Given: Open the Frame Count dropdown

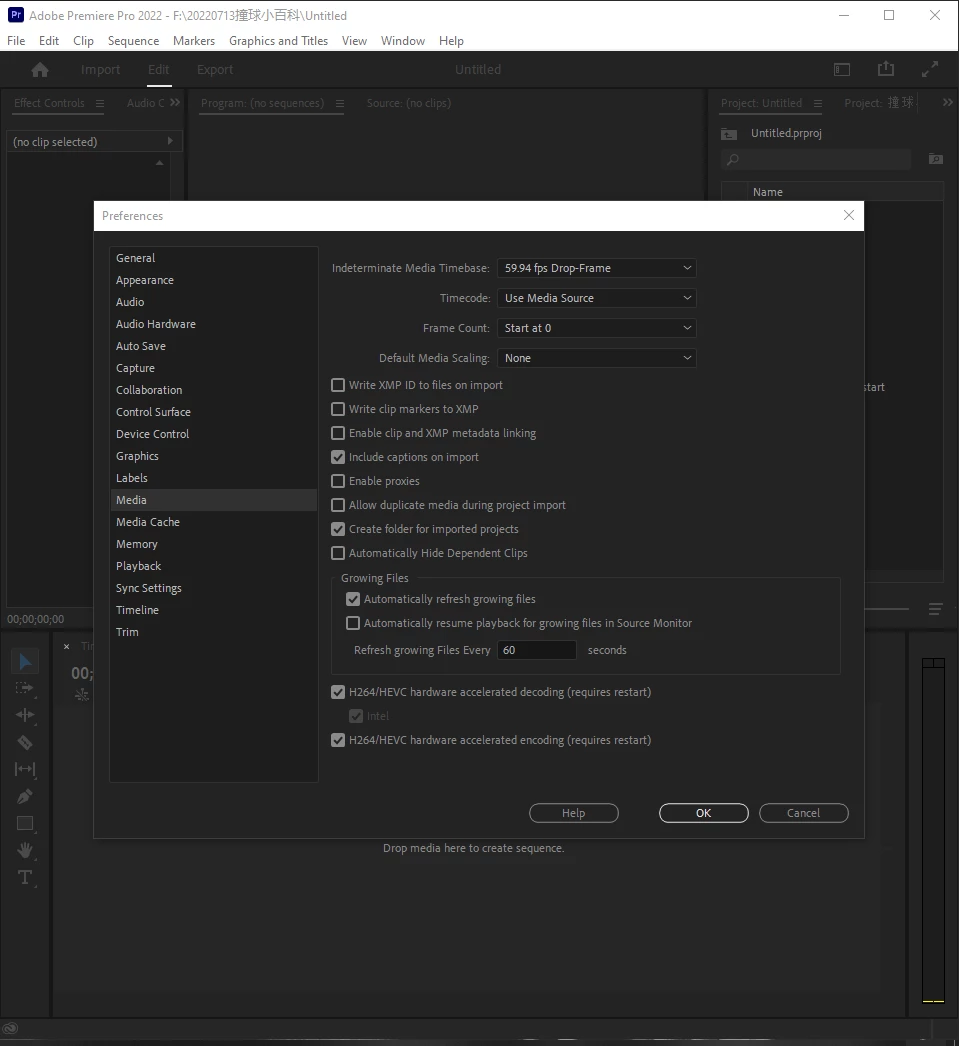Looking at the screenshot, I should click(597, 328).
